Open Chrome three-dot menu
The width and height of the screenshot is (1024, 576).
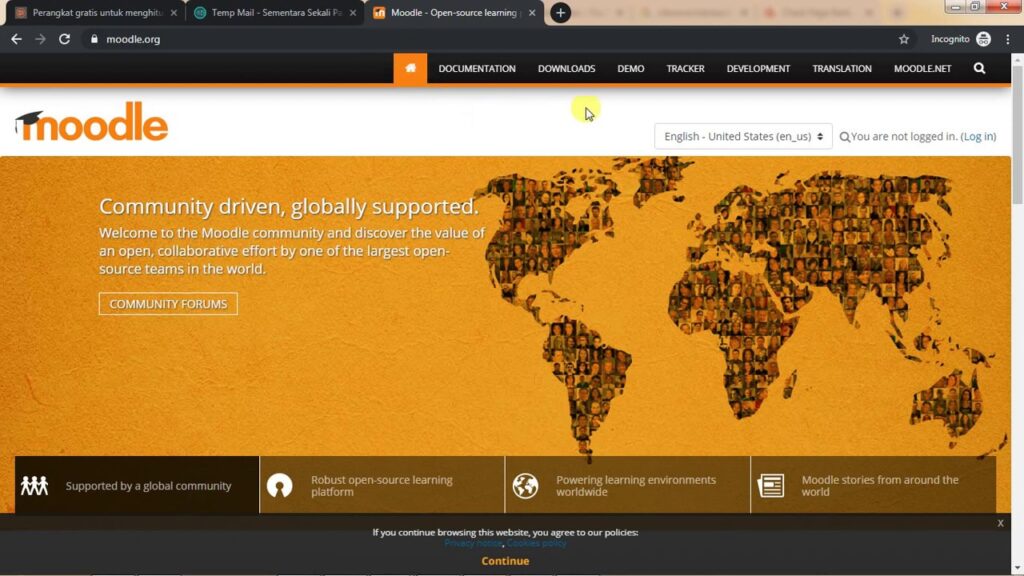(x=1008, y=39)
